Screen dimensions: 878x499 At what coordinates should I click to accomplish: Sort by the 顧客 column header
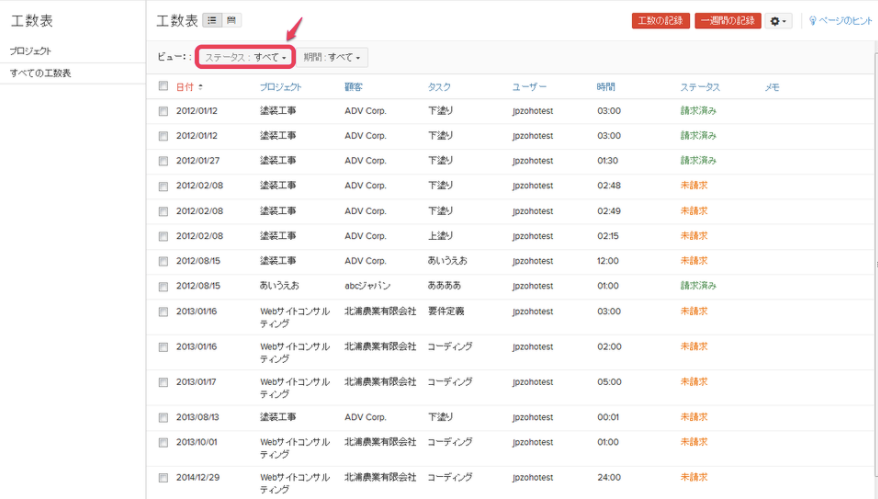(x=353, y=87)
